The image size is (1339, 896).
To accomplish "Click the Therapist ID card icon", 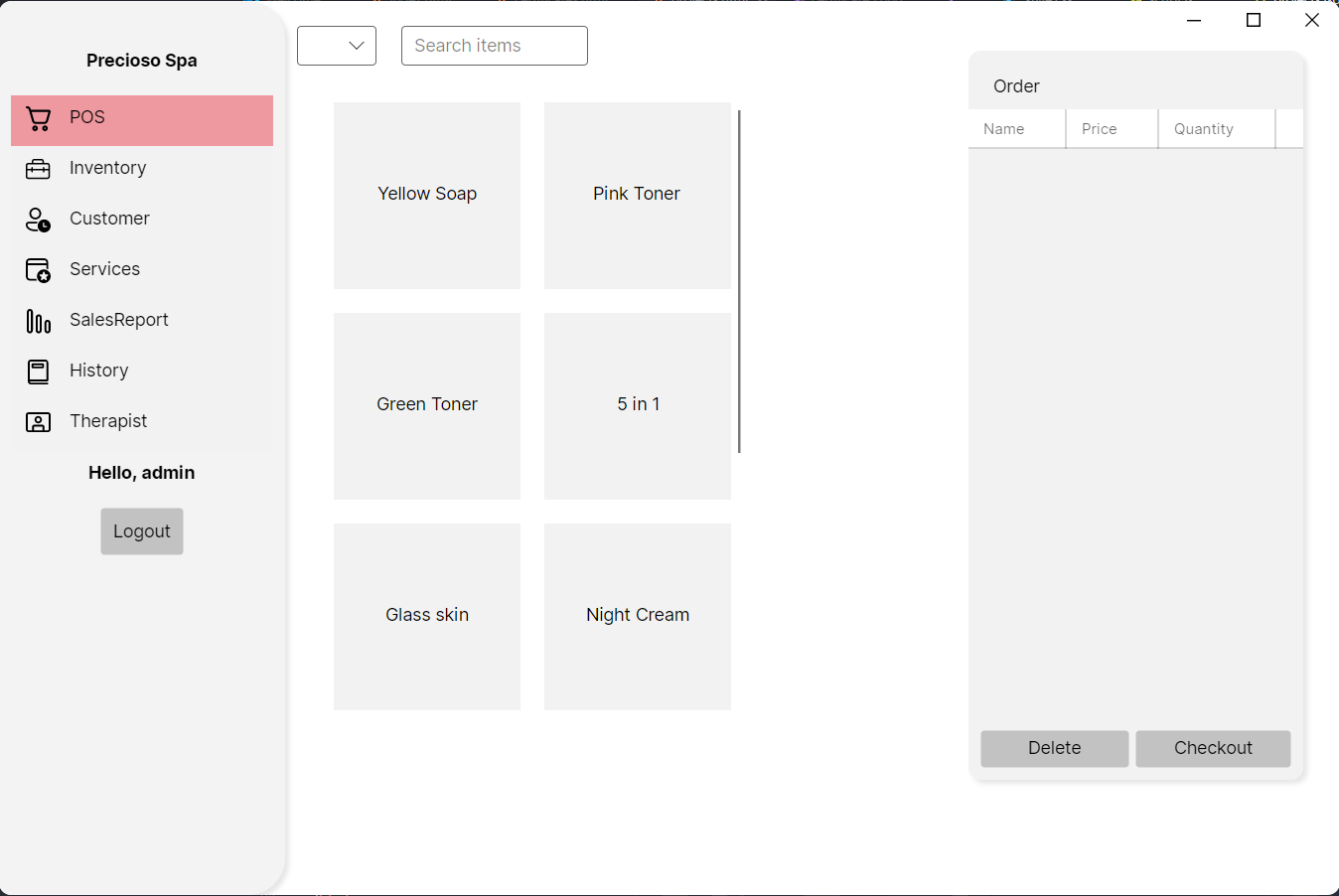I will tap(38, 422).
